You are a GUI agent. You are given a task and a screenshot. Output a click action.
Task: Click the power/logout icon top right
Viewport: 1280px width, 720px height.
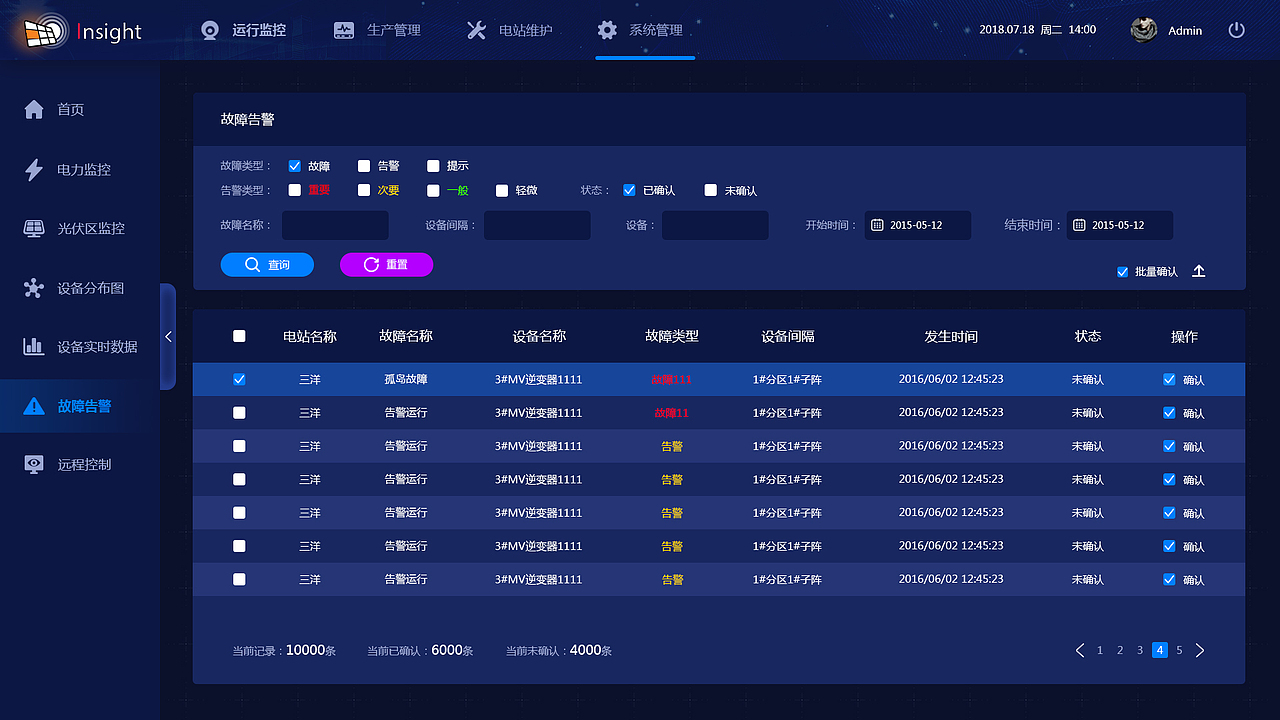pyautogui.click(x=1236, y=30)
